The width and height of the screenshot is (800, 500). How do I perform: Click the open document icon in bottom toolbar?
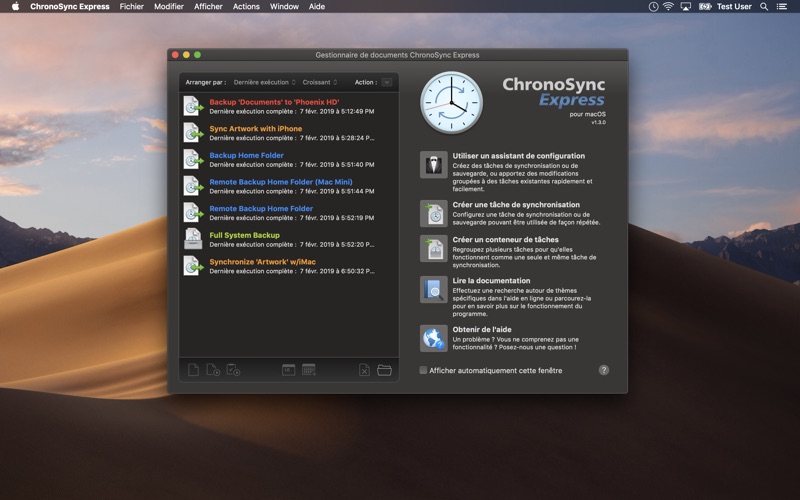[193, 370]
